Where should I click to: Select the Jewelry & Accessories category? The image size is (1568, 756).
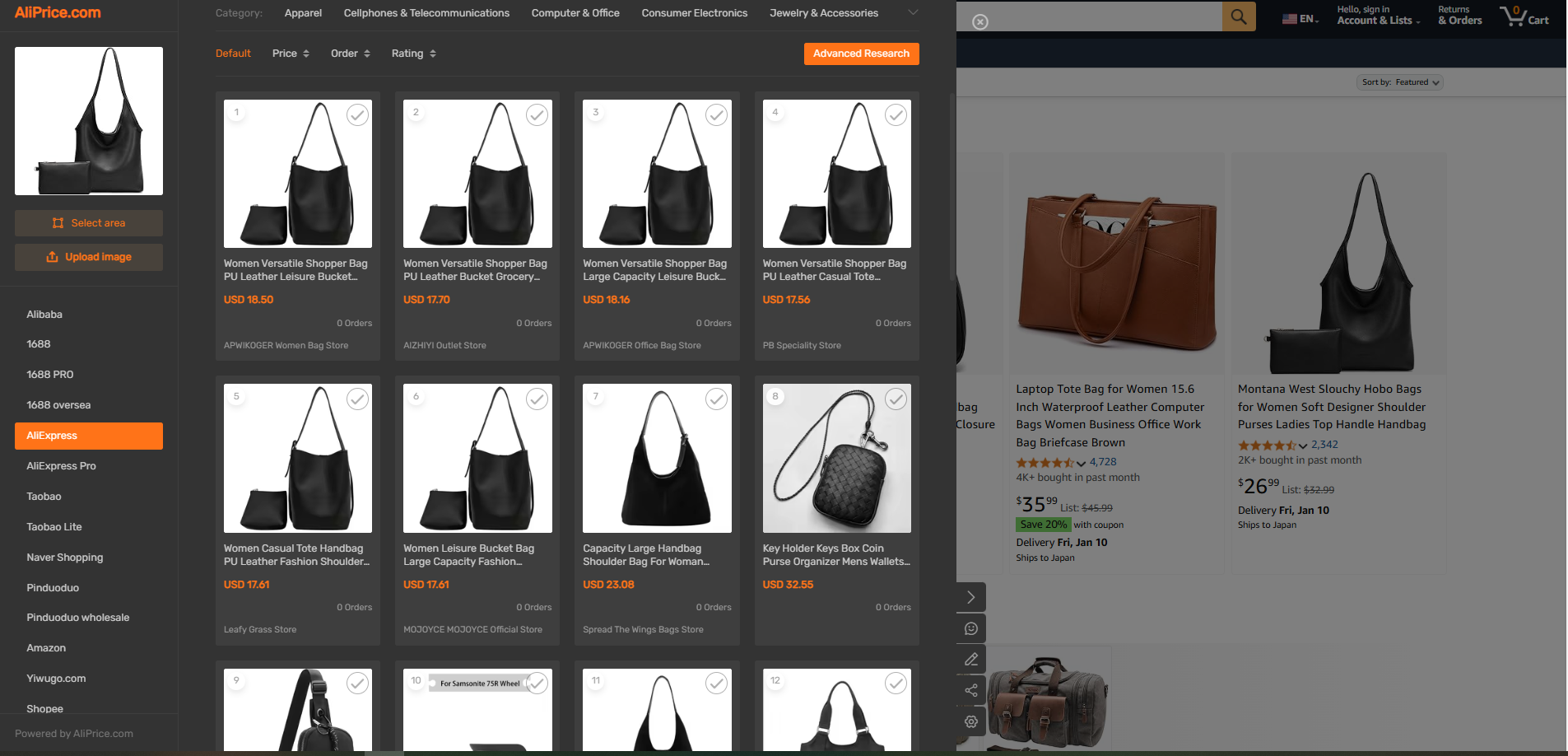pos(824,13)
